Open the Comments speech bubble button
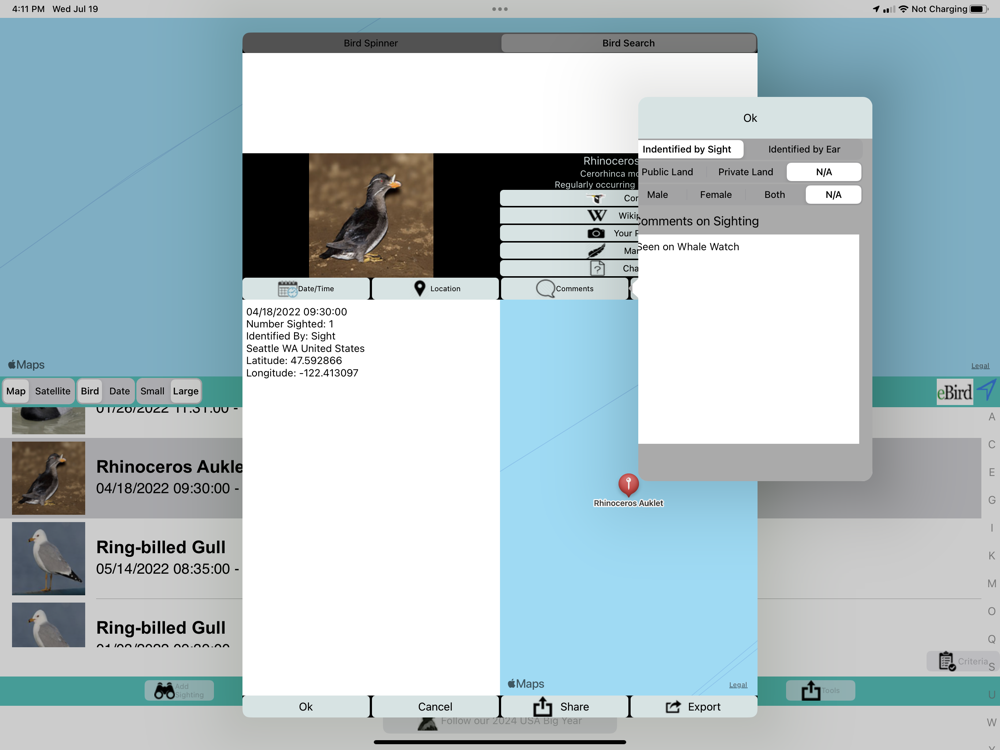 coord(564,288)
